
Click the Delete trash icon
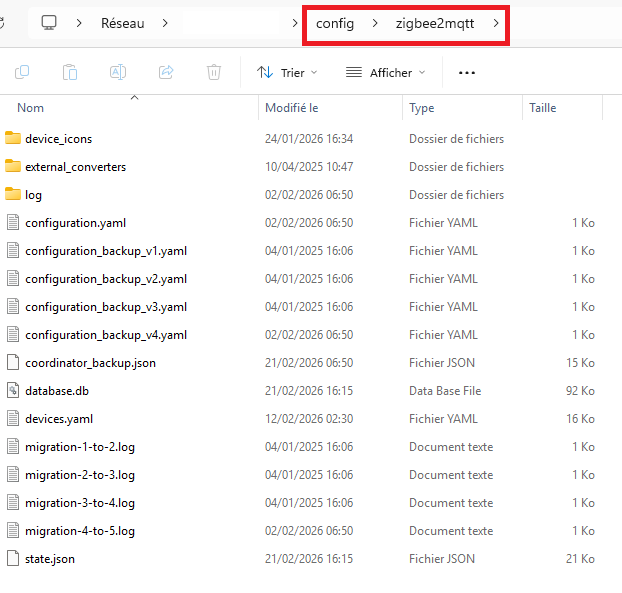(213, 72)
